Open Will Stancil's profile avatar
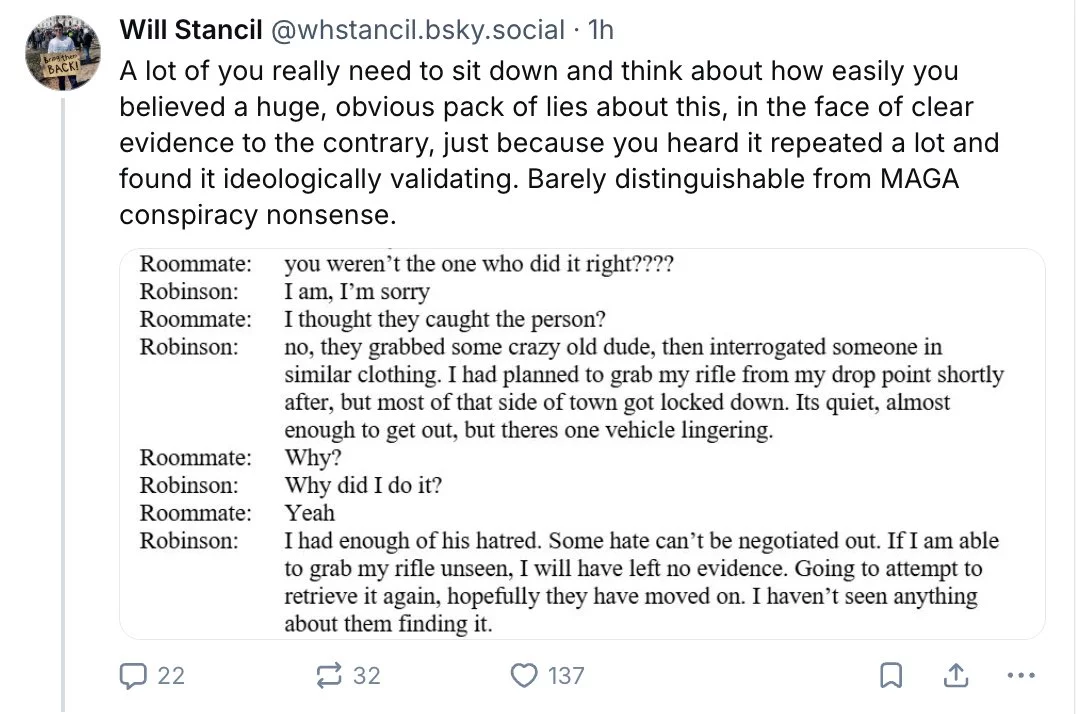Screen dimensions: 1078x714 63,53
